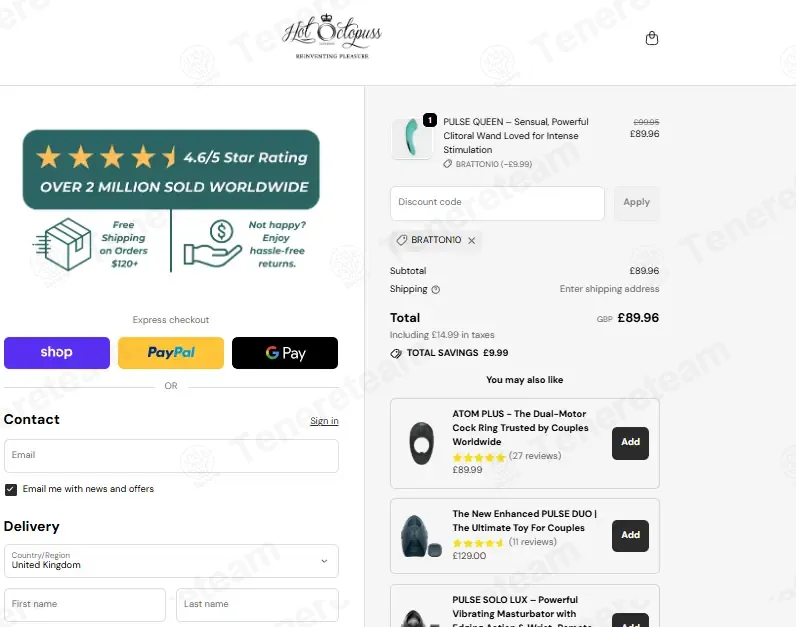
Task: Click the ATOM PLUS £89.99 price
Action: [467, 470]
